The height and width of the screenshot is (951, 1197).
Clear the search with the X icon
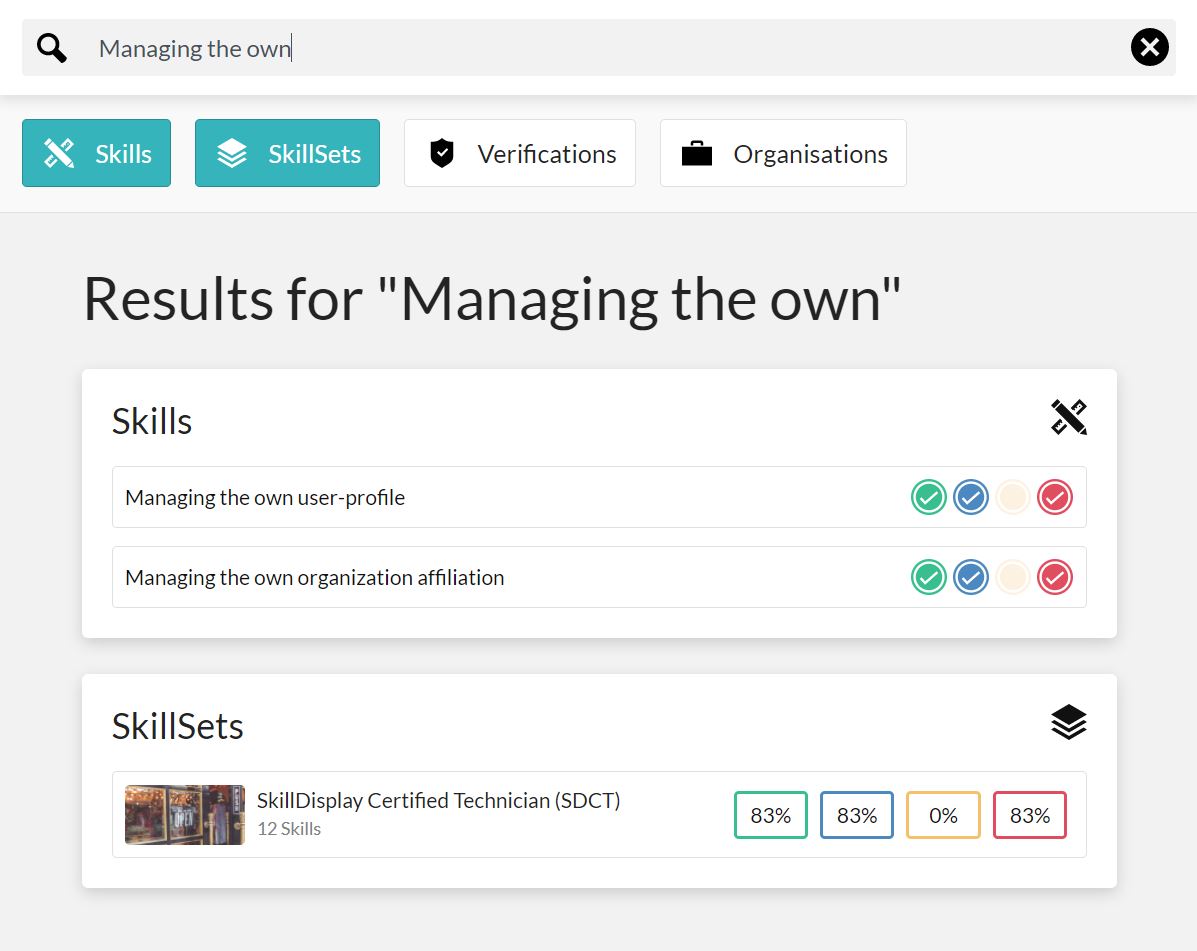[1149, 47]
